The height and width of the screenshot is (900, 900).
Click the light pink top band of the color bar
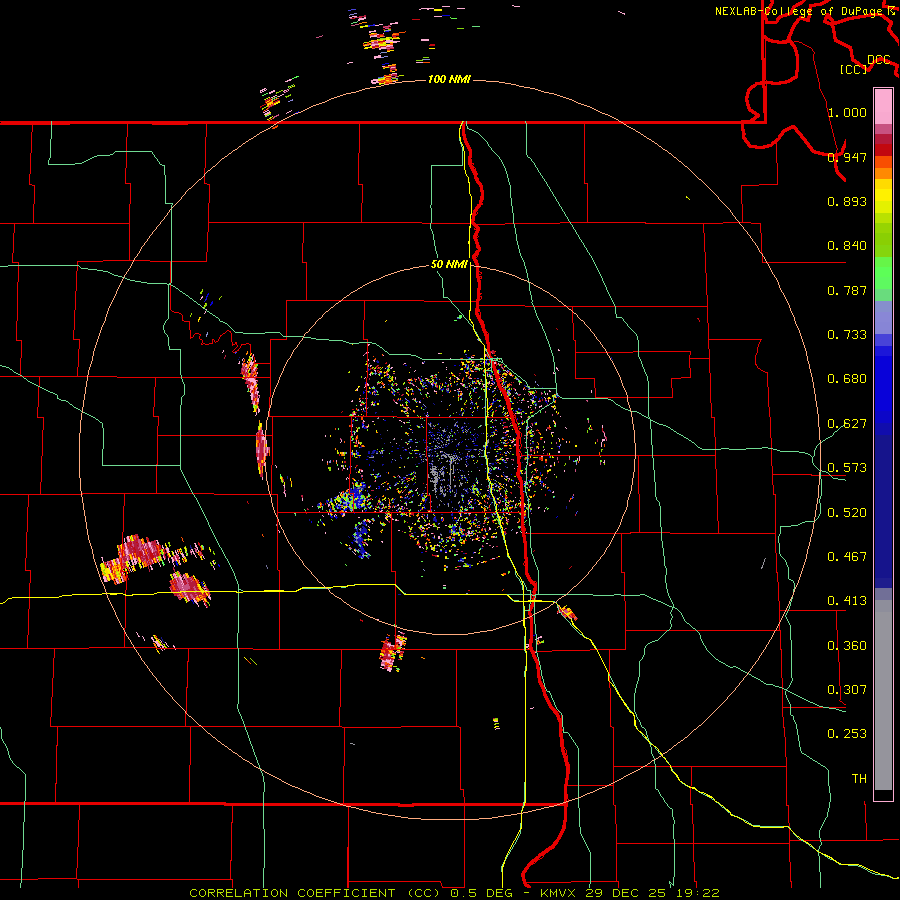tap(883, 107)
